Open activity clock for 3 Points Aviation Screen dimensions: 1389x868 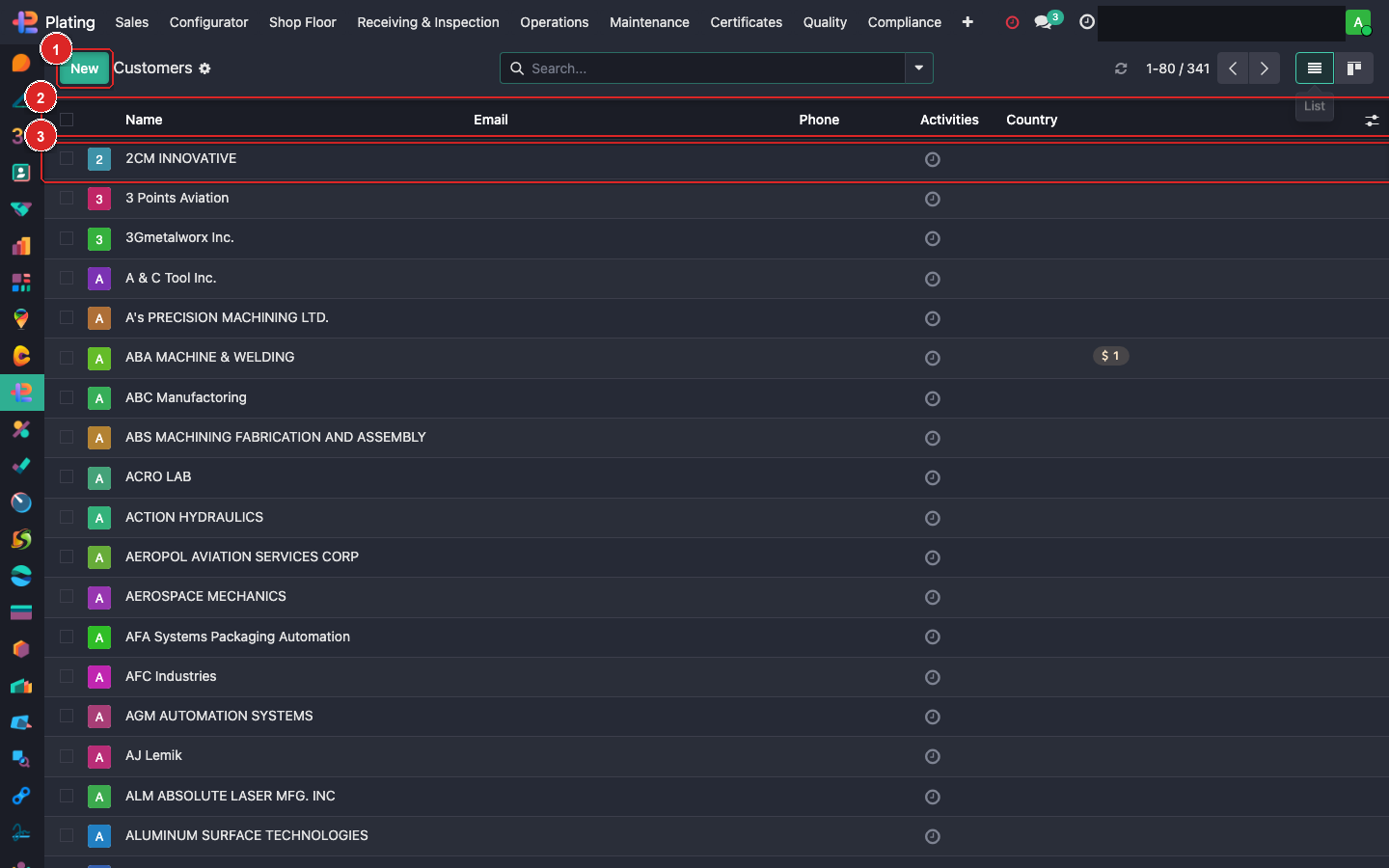(x=932, y=199)
